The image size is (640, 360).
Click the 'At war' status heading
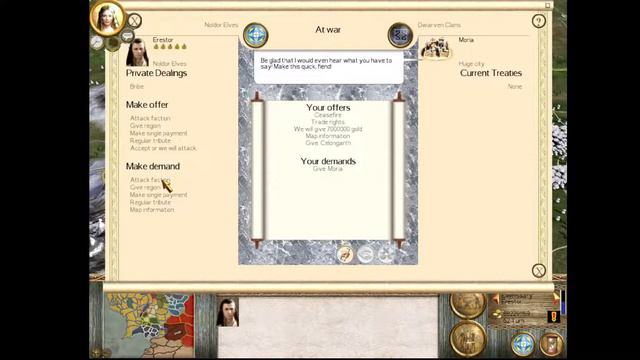click(328, 29)
